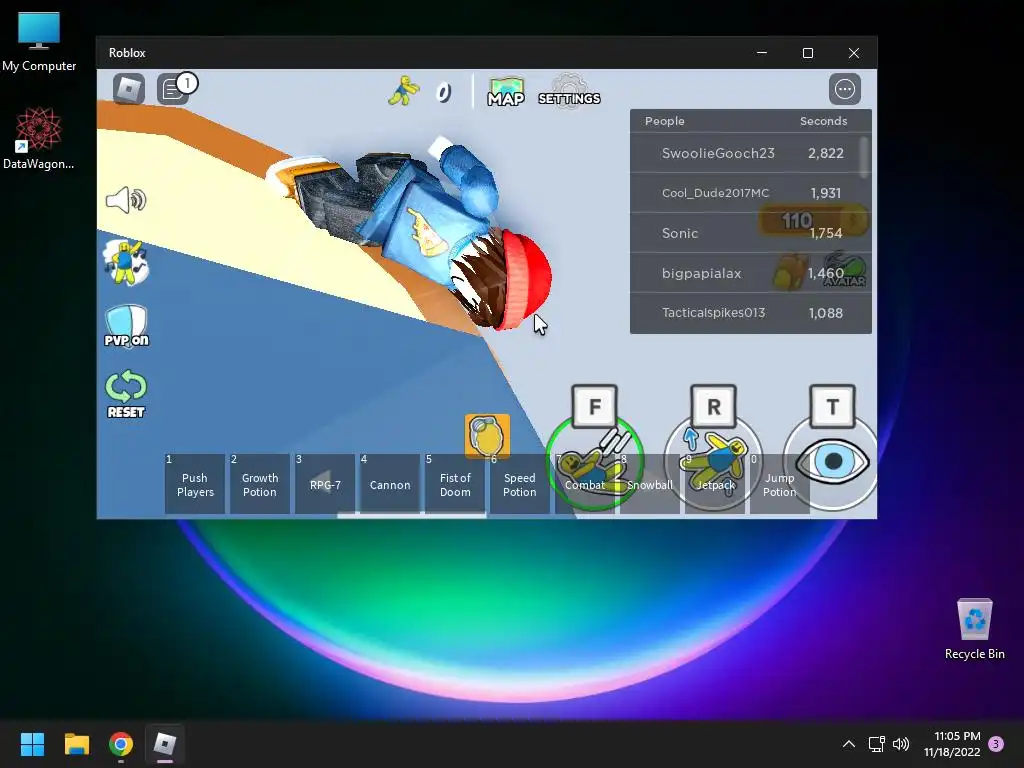Mute the game sound speaker icon
Viewport: 1024px width, 768px height.
(x=126, y=200)
